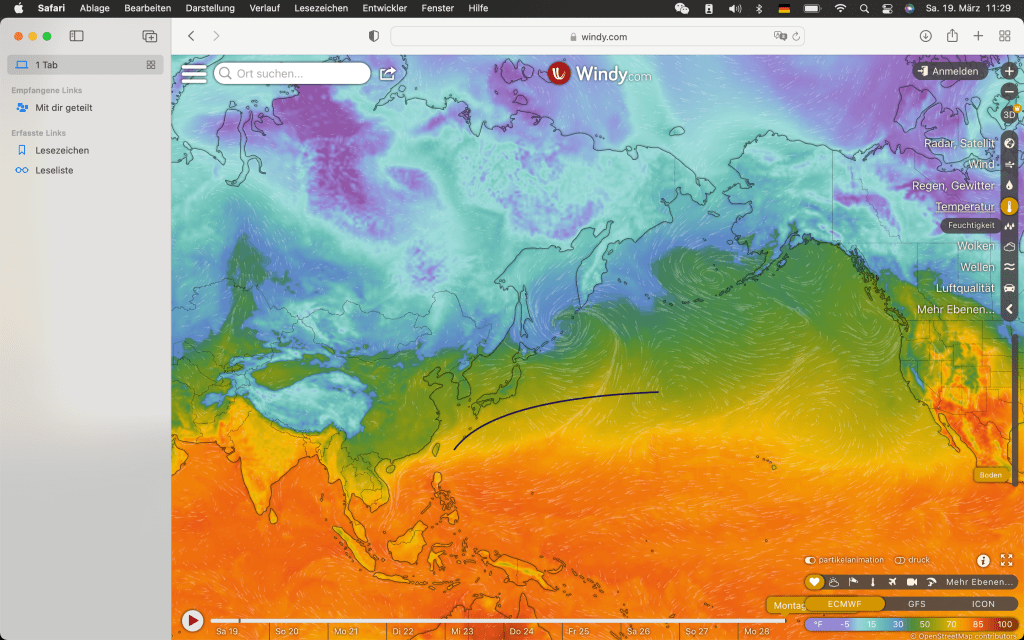Screen dimensions: 1024x640
Task: Click the Anmelden login button
Action: click(951, 71)
